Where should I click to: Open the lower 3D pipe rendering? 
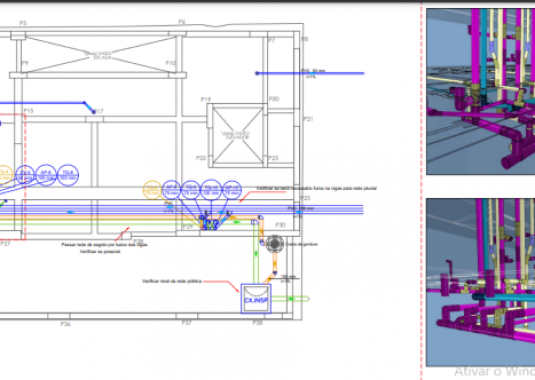[480, 282]
